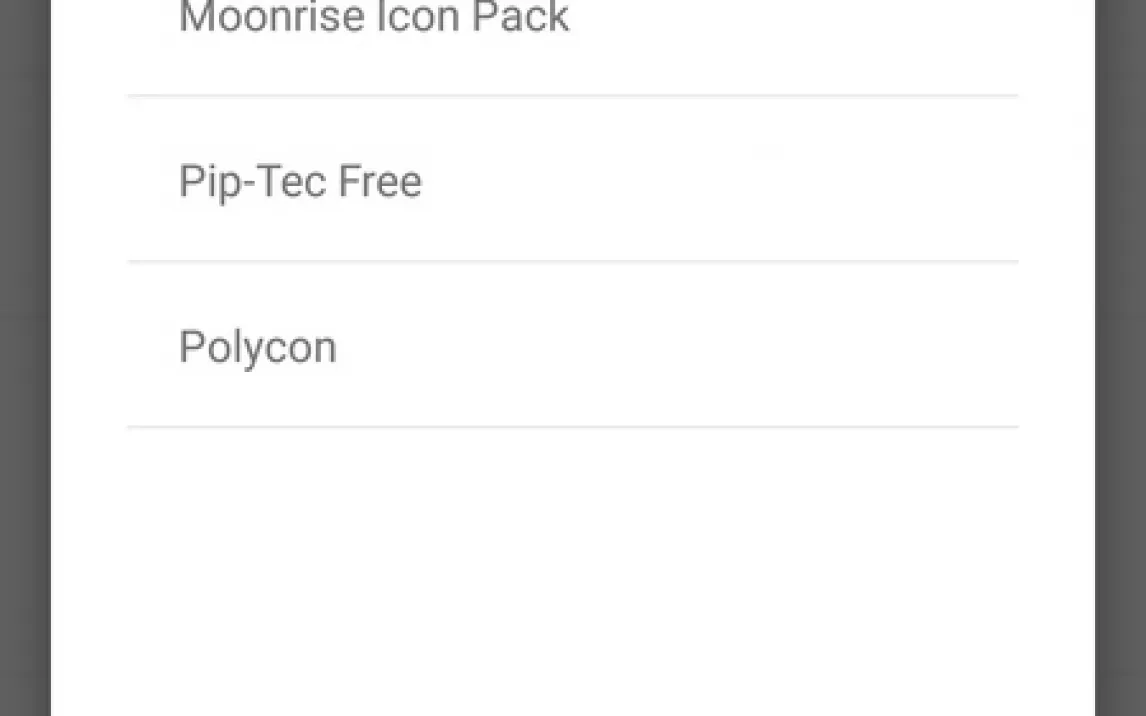The width and height of the screenshot is (1146, 716).
Task: Click the Moonrise Icon Pack label text
Action: click(374, 16)
